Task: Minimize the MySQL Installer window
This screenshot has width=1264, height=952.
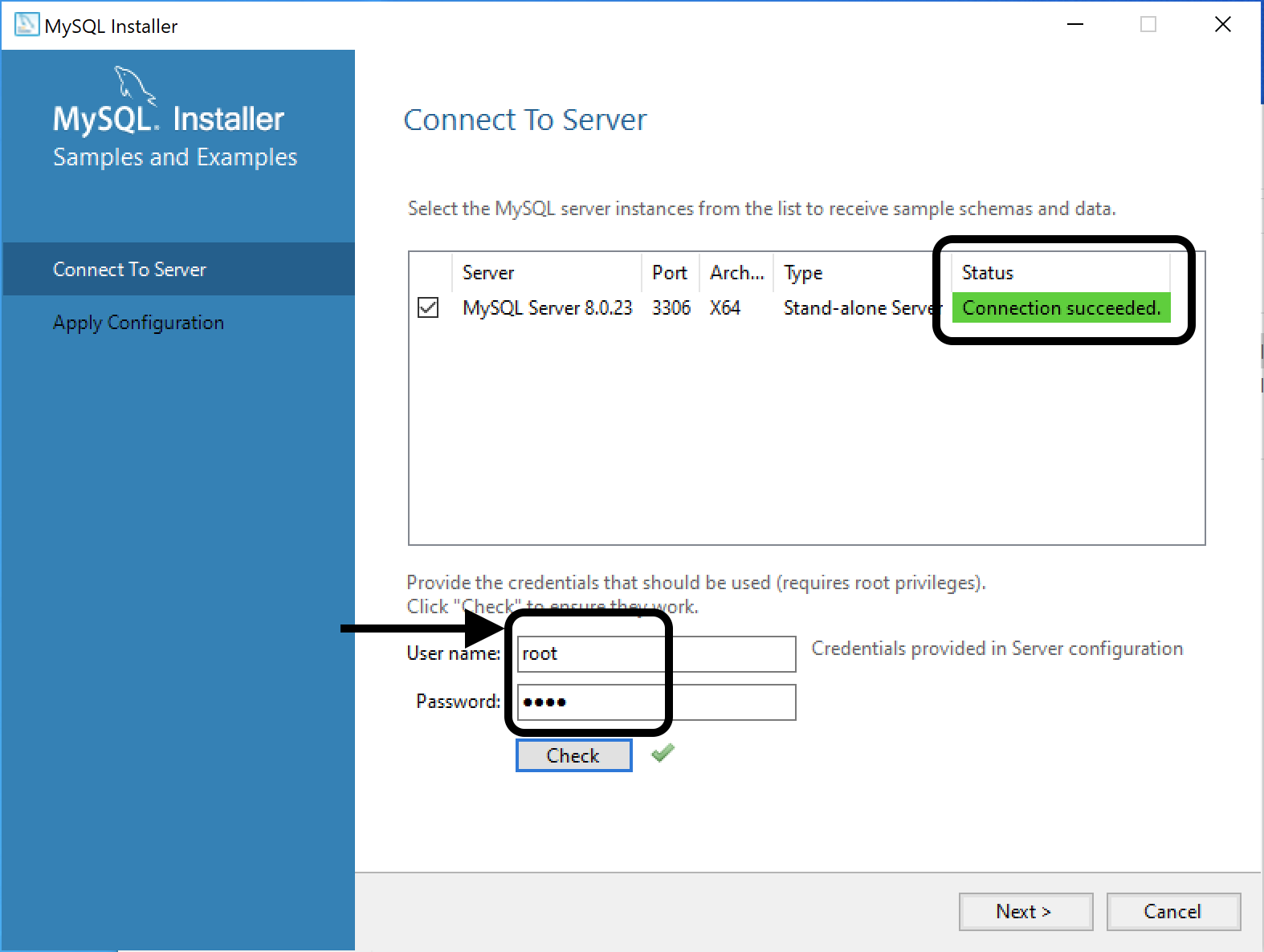Action: click(1075, 25)
